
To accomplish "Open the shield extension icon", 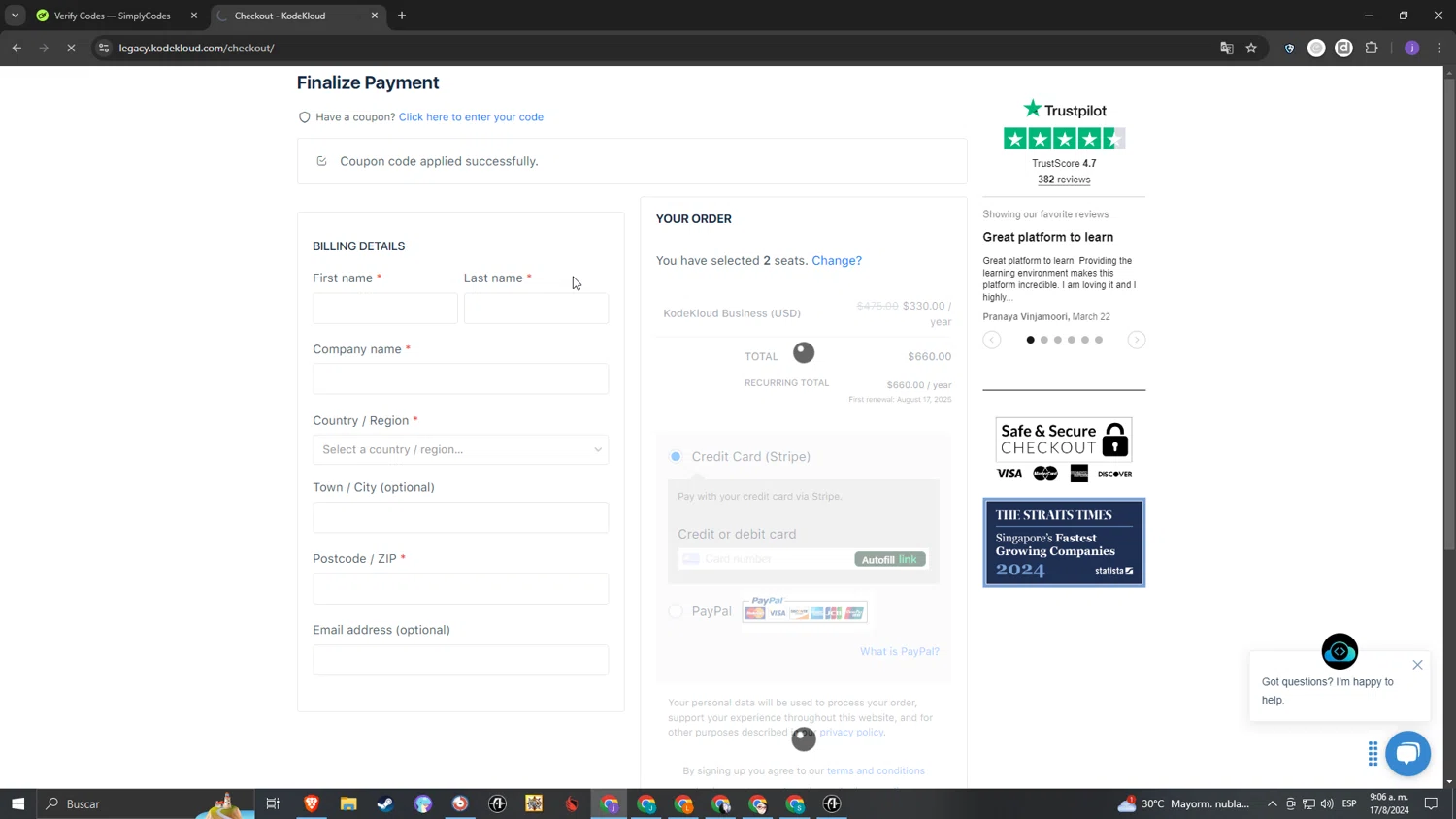I will tap(1289, 48).
